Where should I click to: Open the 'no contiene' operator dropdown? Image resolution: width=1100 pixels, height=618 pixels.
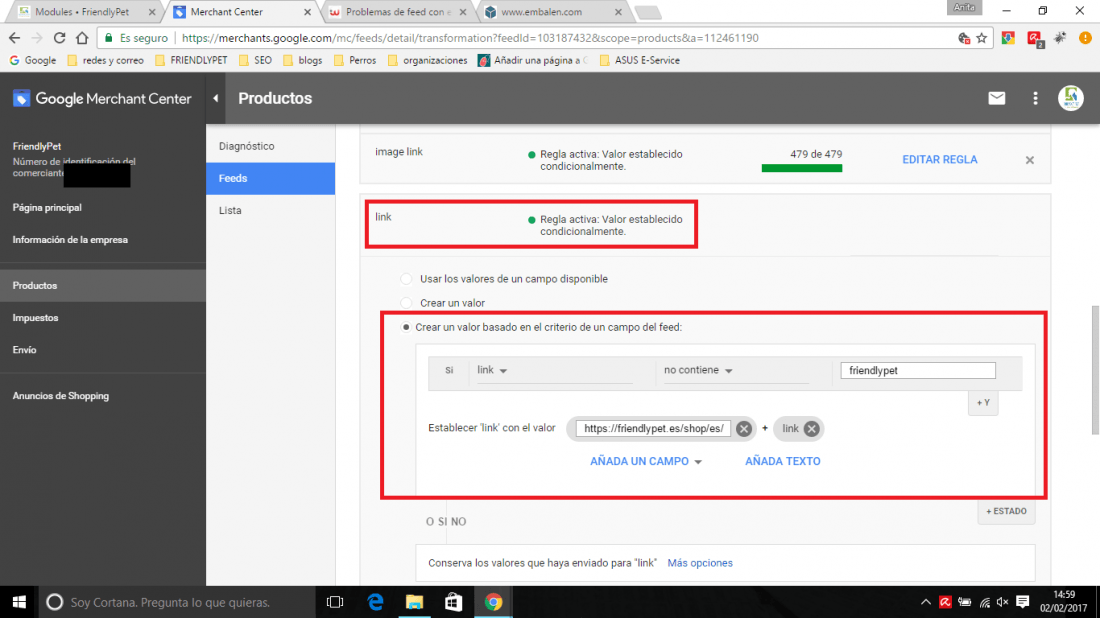point(735,370)
